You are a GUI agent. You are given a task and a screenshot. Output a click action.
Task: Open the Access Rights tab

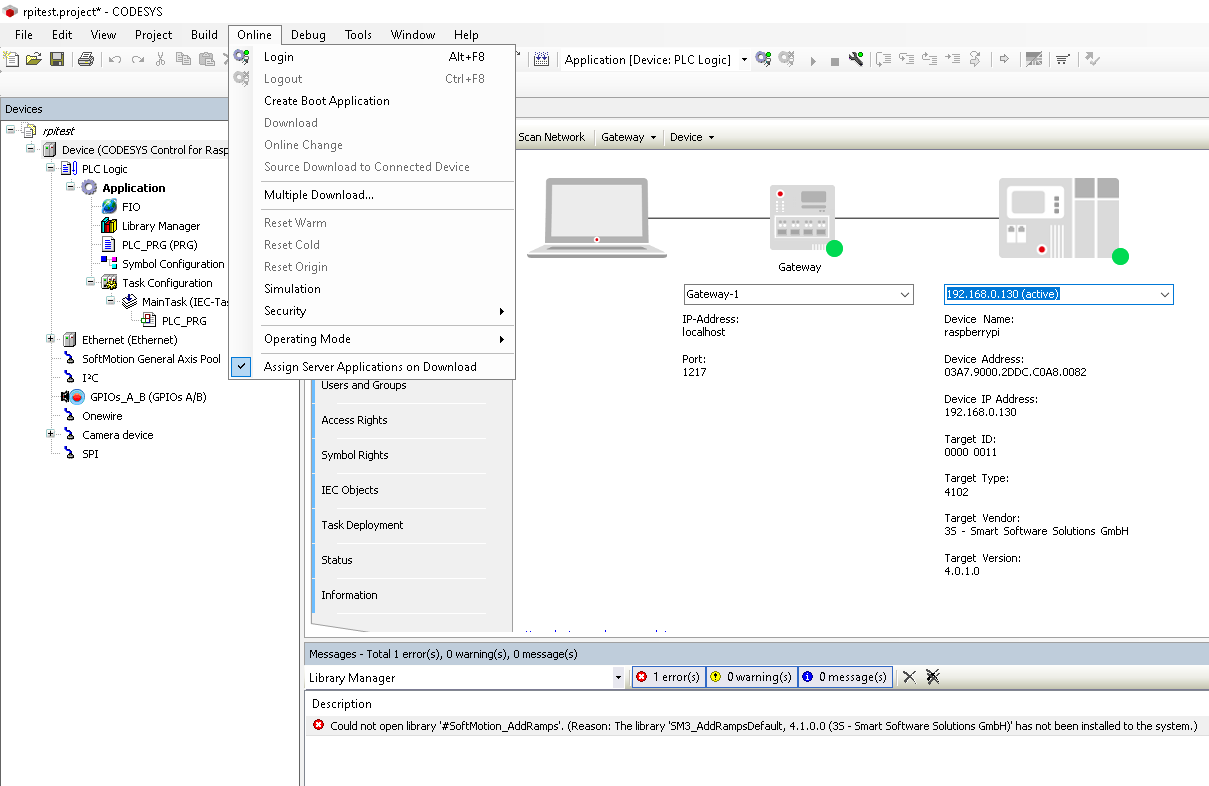401,420
